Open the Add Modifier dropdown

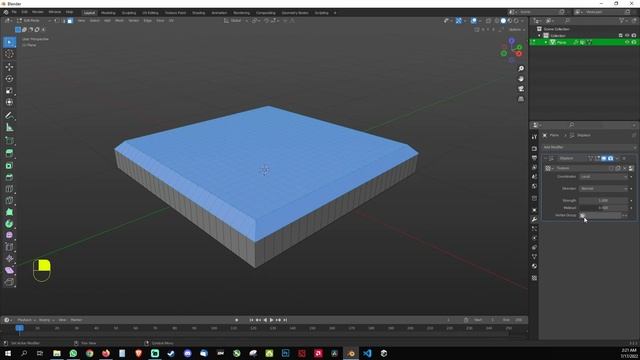(x=589, y=147)
